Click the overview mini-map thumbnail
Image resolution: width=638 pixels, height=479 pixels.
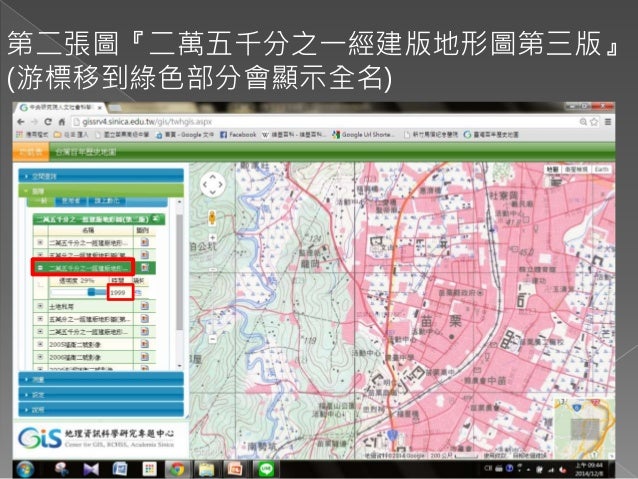coord(585,428)
